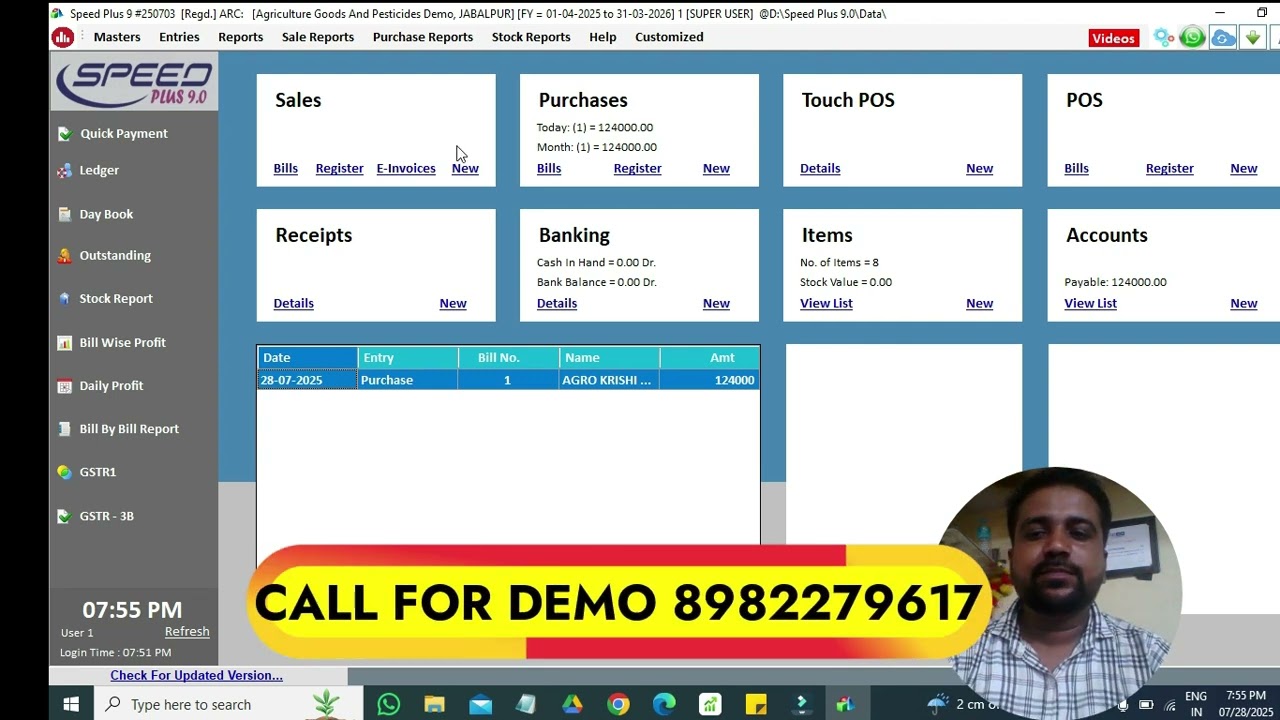Open Accounts View List link
Screen dimensions: 1280x720
coord(1091,303)
